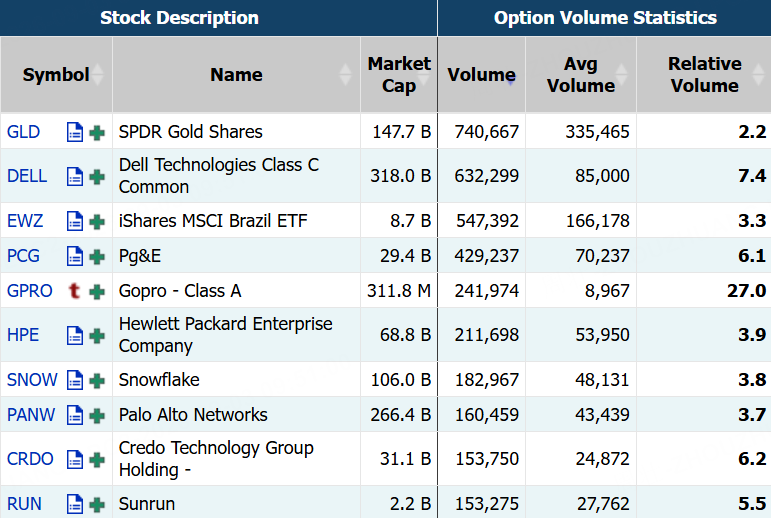Click the red t icon beside GPRO
The image size is (771, 518).
74,291
